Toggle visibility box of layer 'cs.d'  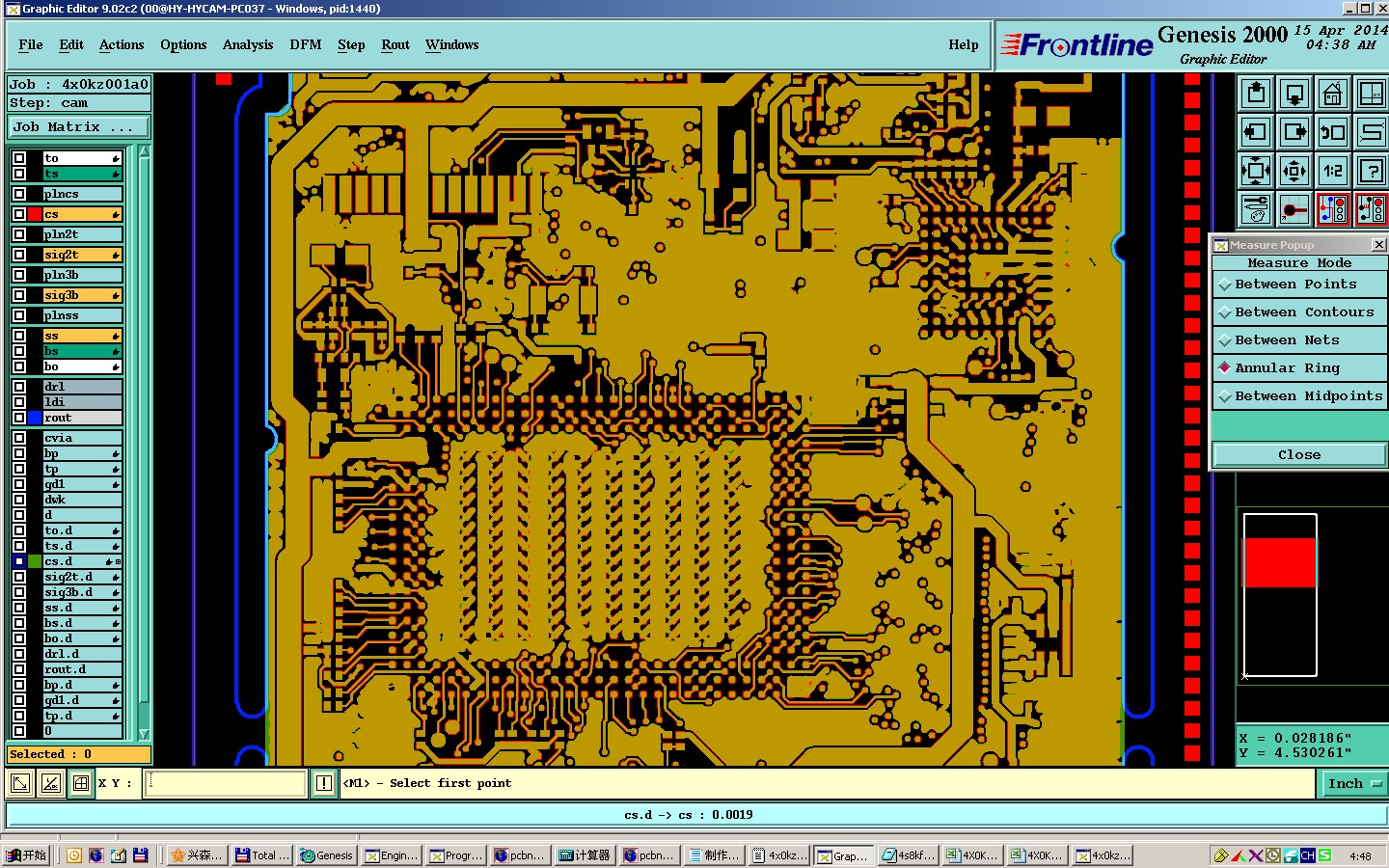(19, 561)
